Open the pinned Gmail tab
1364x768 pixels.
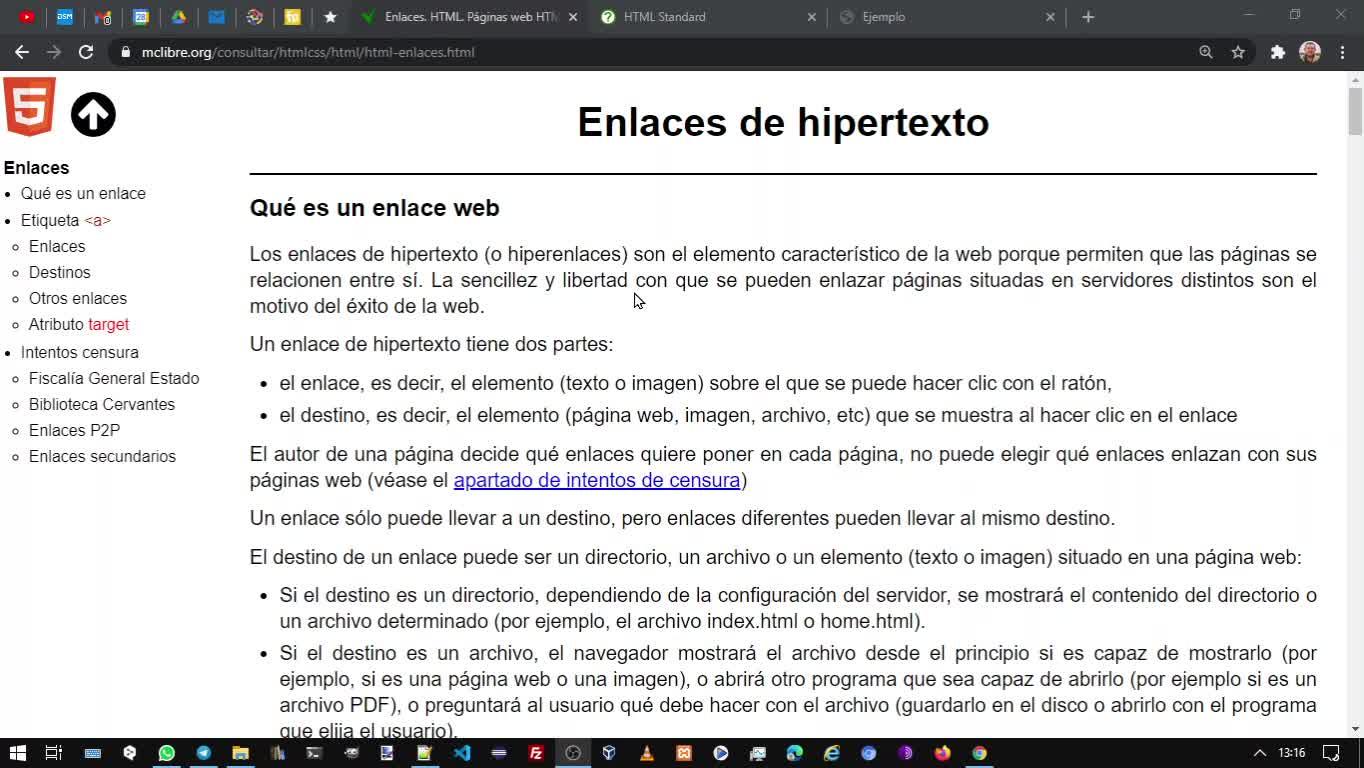click(x=102, y=17)
